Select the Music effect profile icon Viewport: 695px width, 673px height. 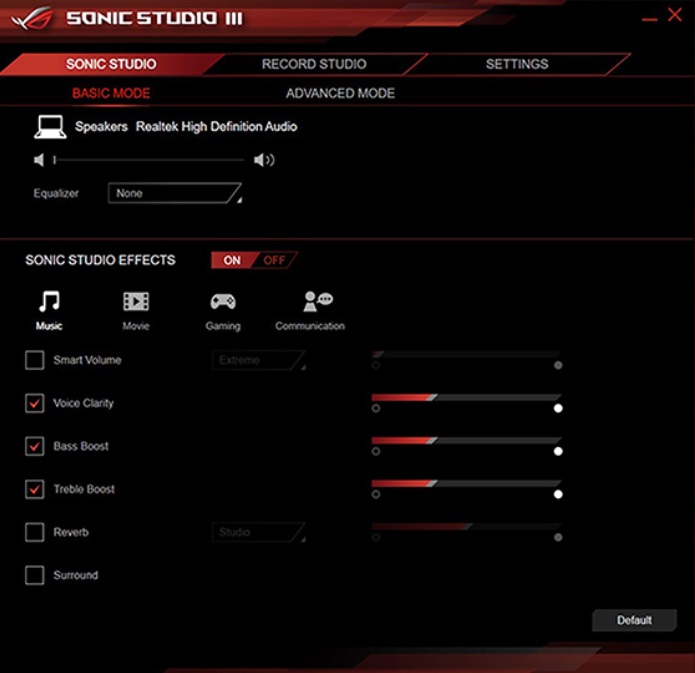(x=49, y=301)
